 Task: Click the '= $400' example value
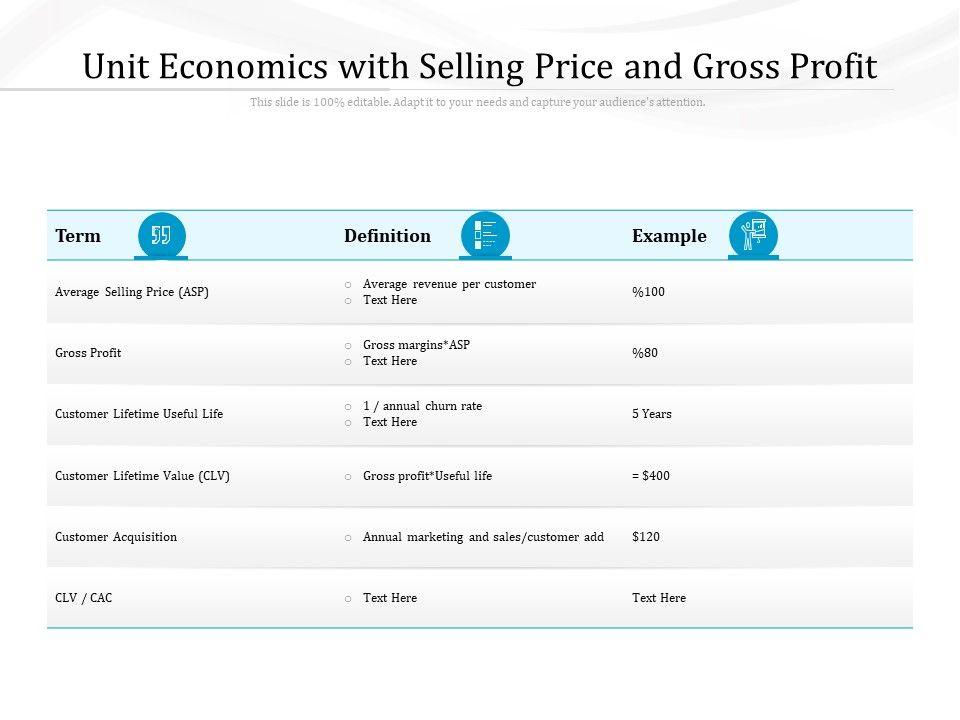point(651,476)
